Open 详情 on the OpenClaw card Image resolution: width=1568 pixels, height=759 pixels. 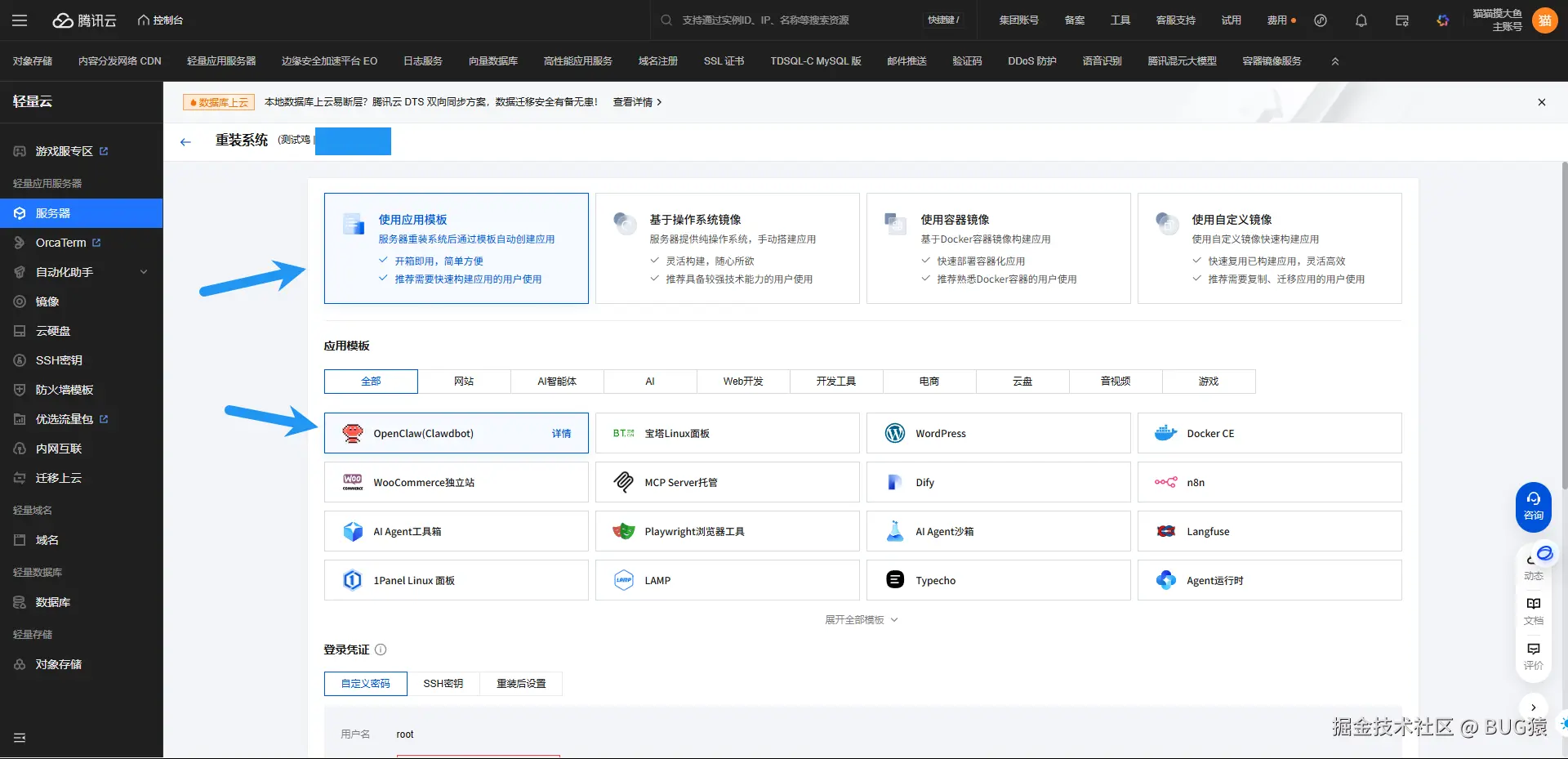(561, 433)
